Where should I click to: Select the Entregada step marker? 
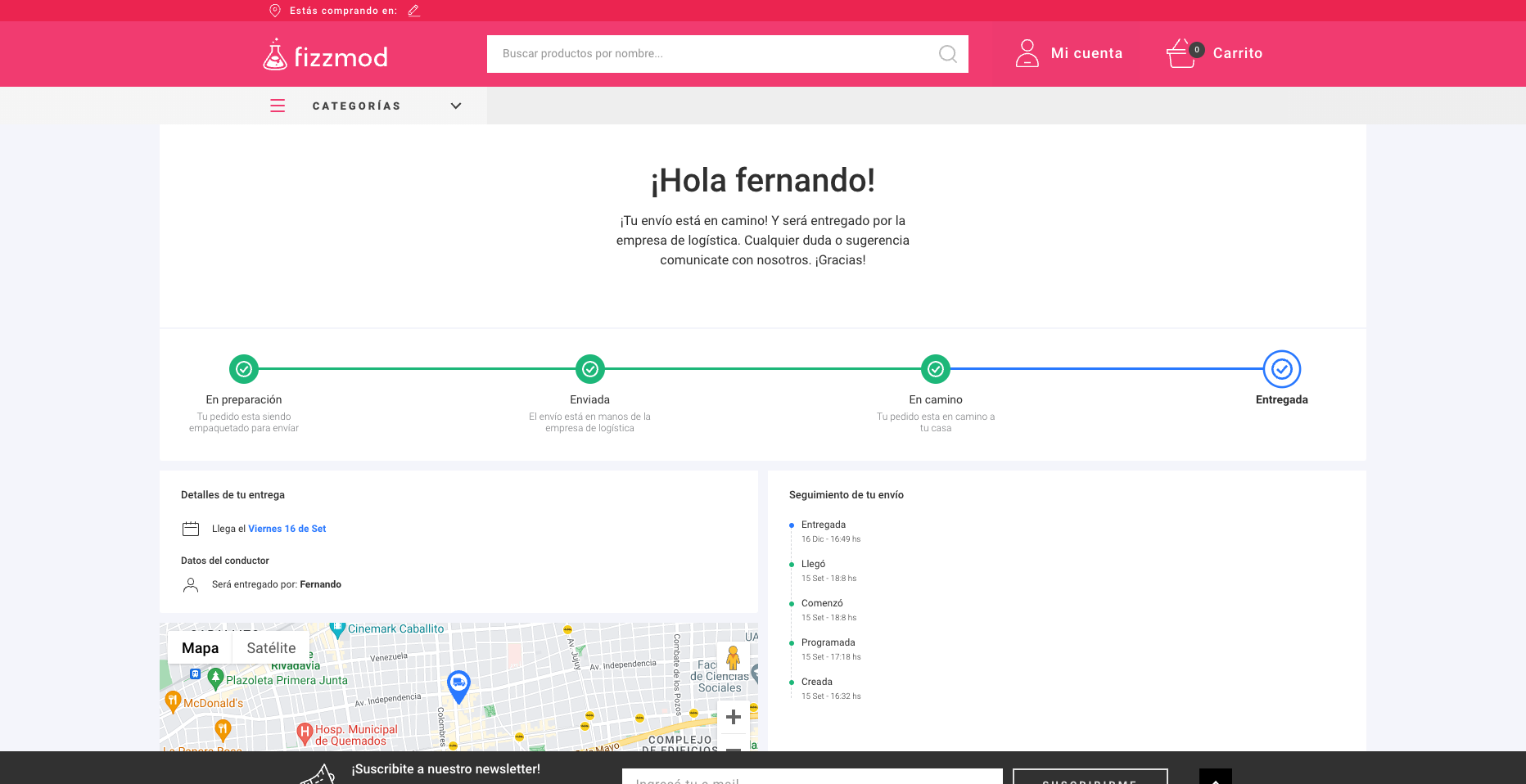[x=1282, y=369]
